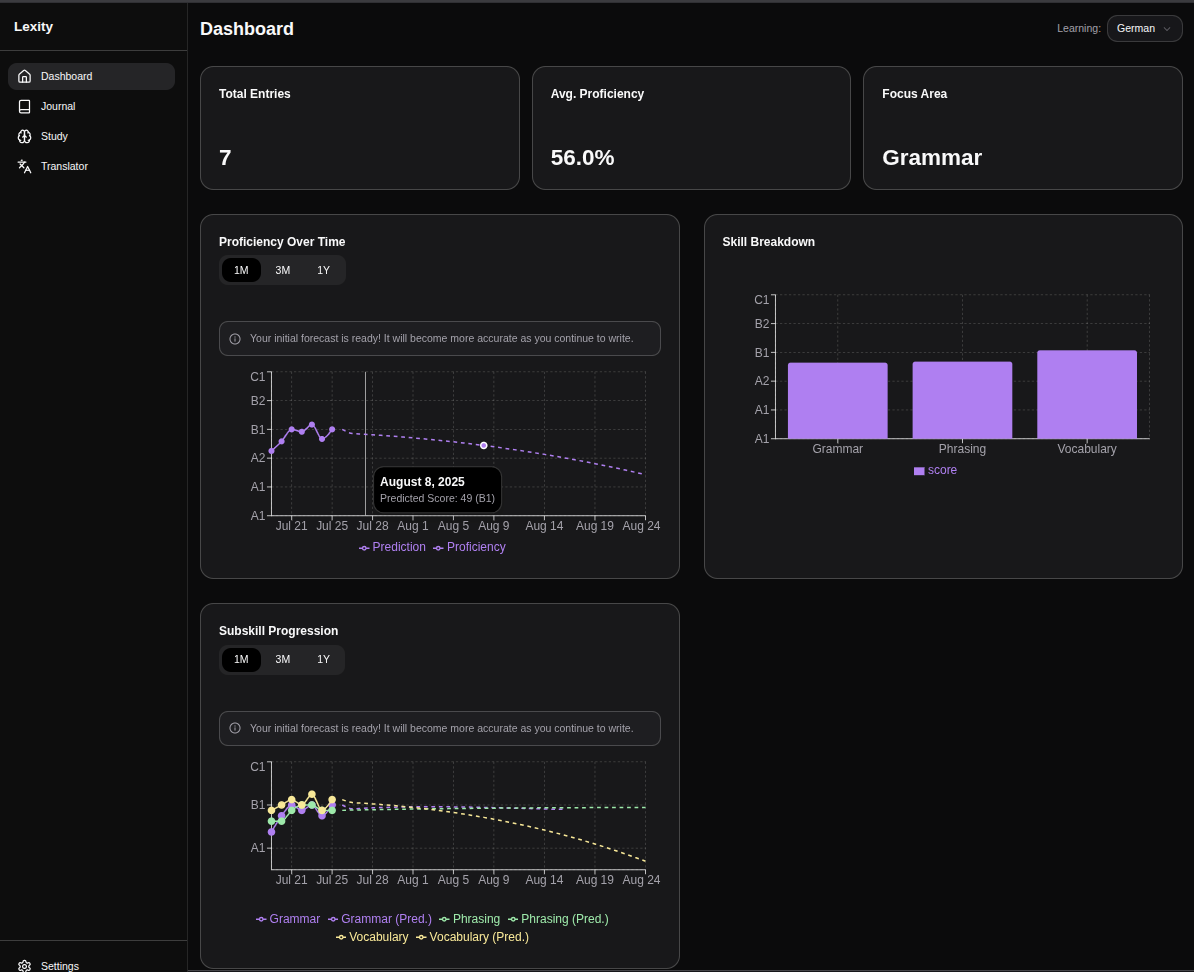The width and height of the screenshot is (1194, 972).
Task: Click info icon in Subskill forecast notice
Action: [x=235, y=729]
